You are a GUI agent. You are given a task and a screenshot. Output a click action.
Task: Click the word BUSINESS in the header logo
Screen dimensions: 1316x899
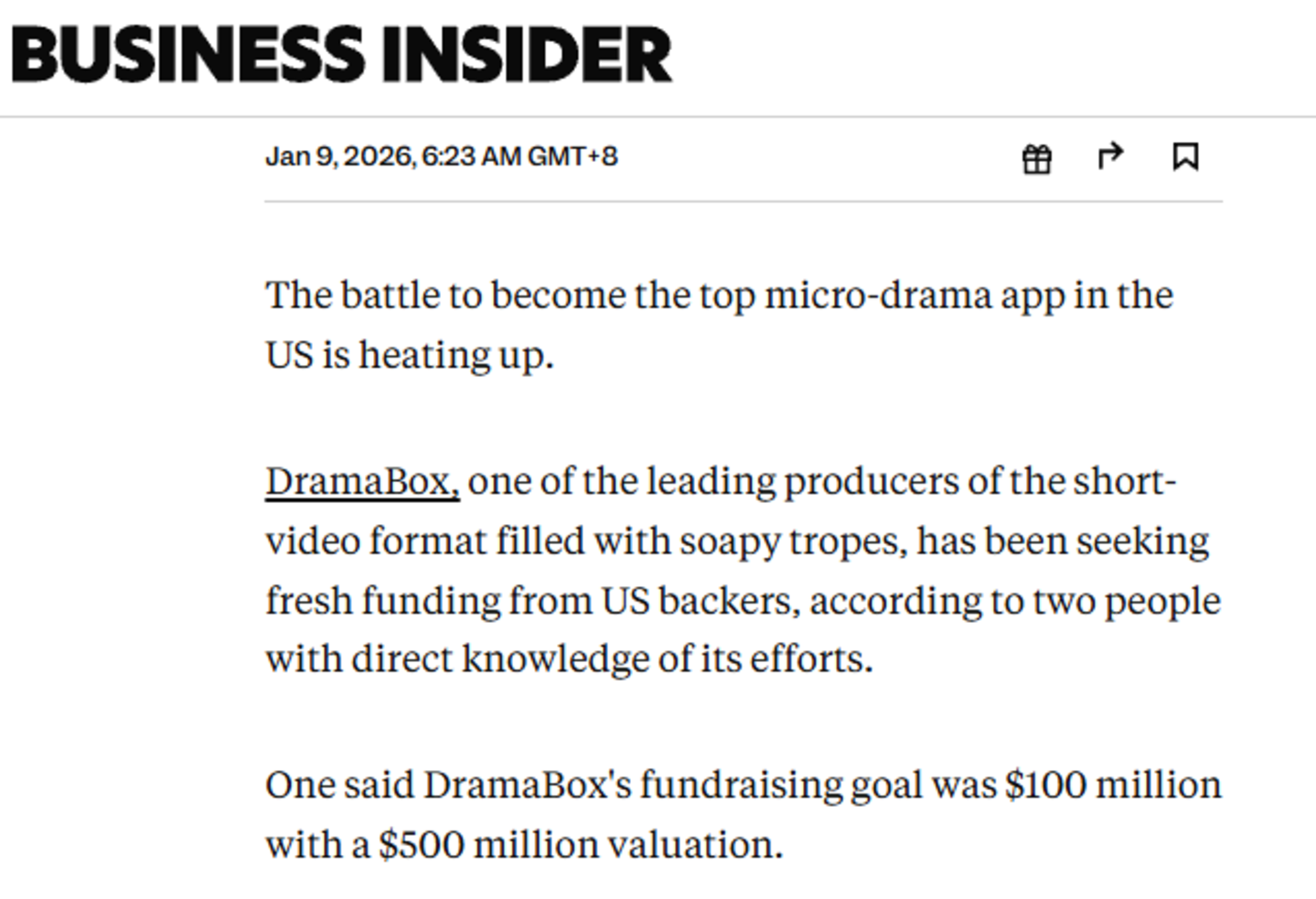point(187,54)
